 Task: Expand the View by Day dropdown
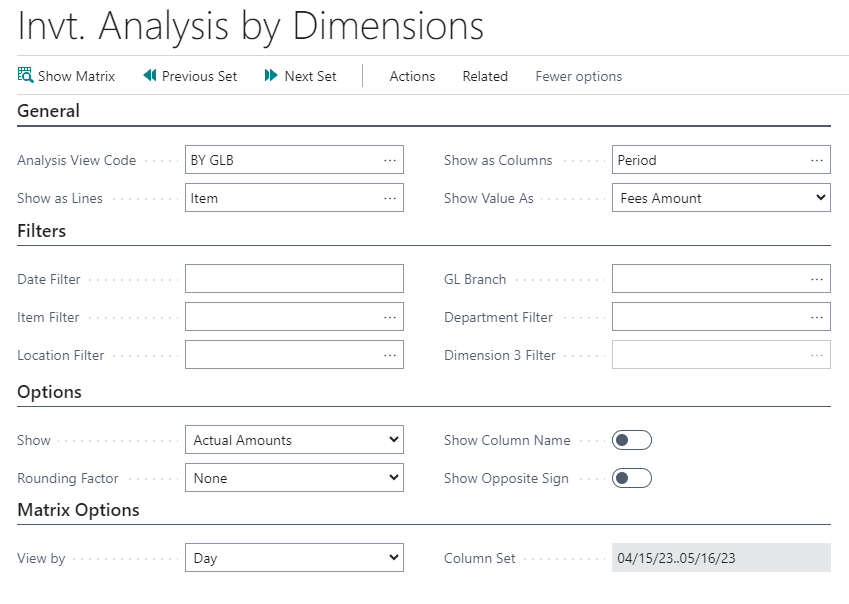294,558
